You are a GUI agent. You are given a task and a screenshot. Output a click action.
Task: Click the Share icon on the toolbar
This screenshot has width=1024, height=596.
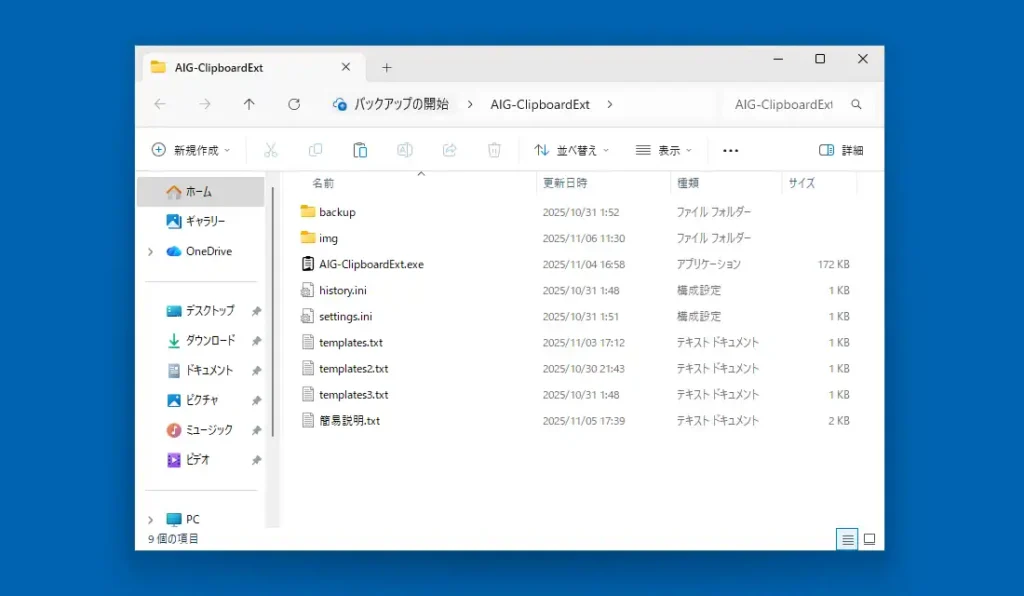[x=449, y=149]
